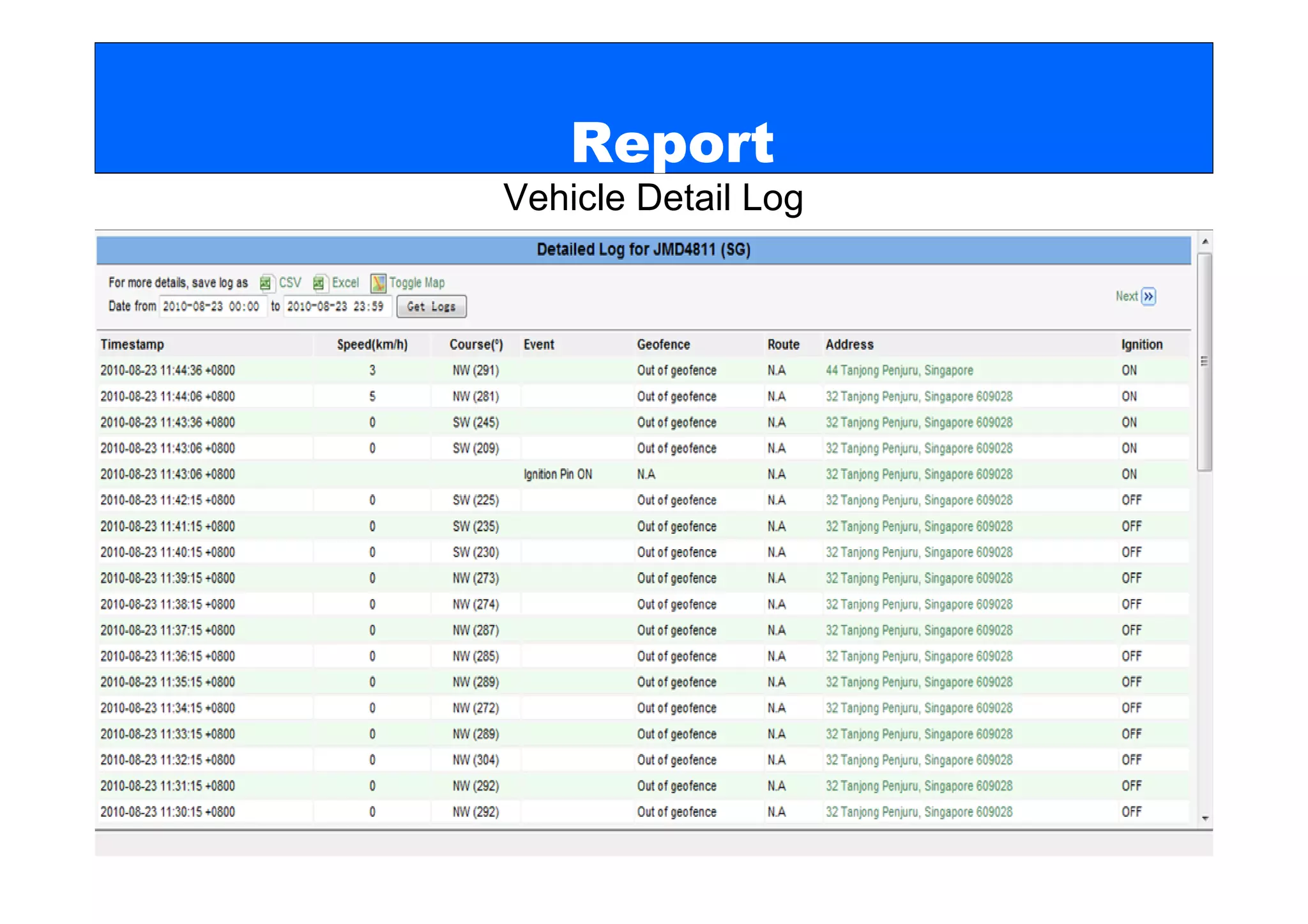Click course value NW (274)
This screenshot has width=1308, height=924.
pyautogui.click(x=476, y=604)
